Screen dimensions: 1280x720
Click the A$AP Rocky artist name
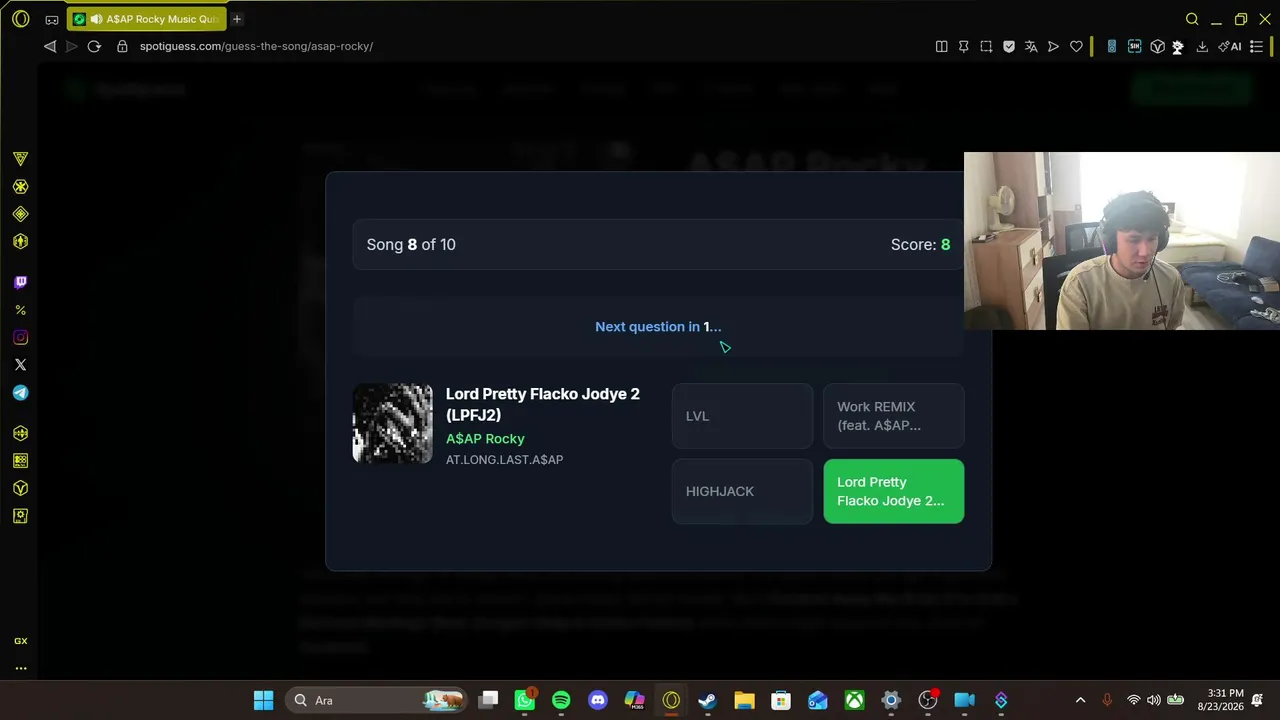tap(485, 439)
